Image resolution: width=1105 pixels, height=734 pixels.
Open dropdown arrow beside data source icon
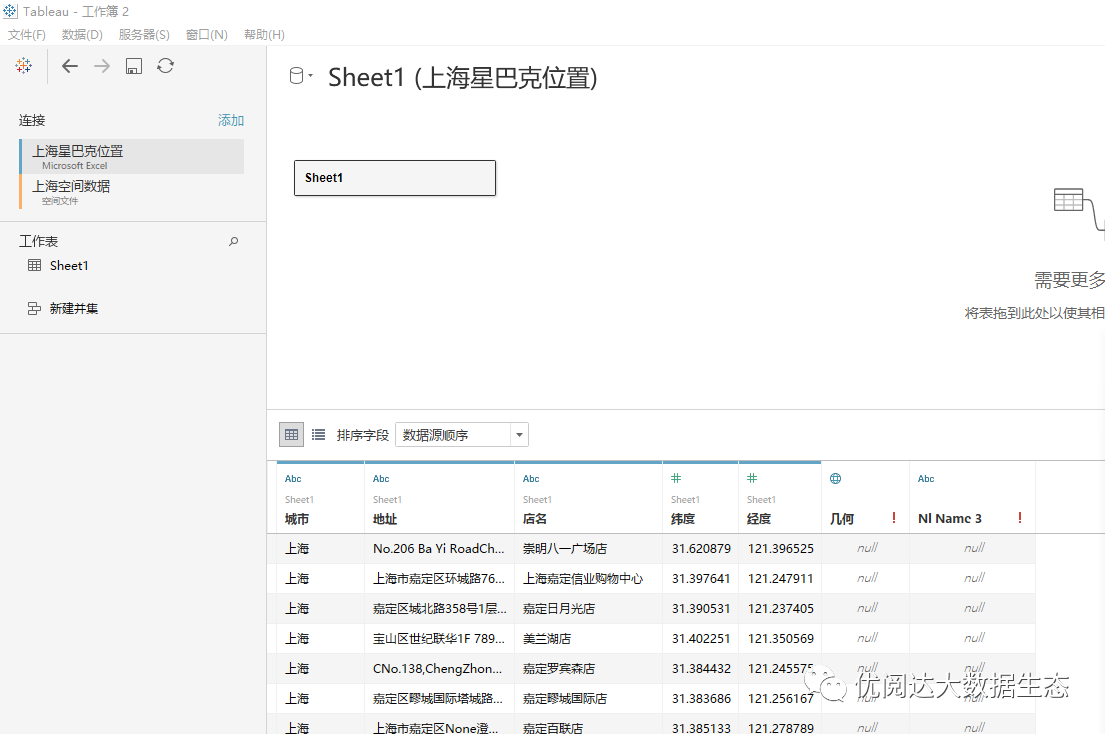point(310,75)
